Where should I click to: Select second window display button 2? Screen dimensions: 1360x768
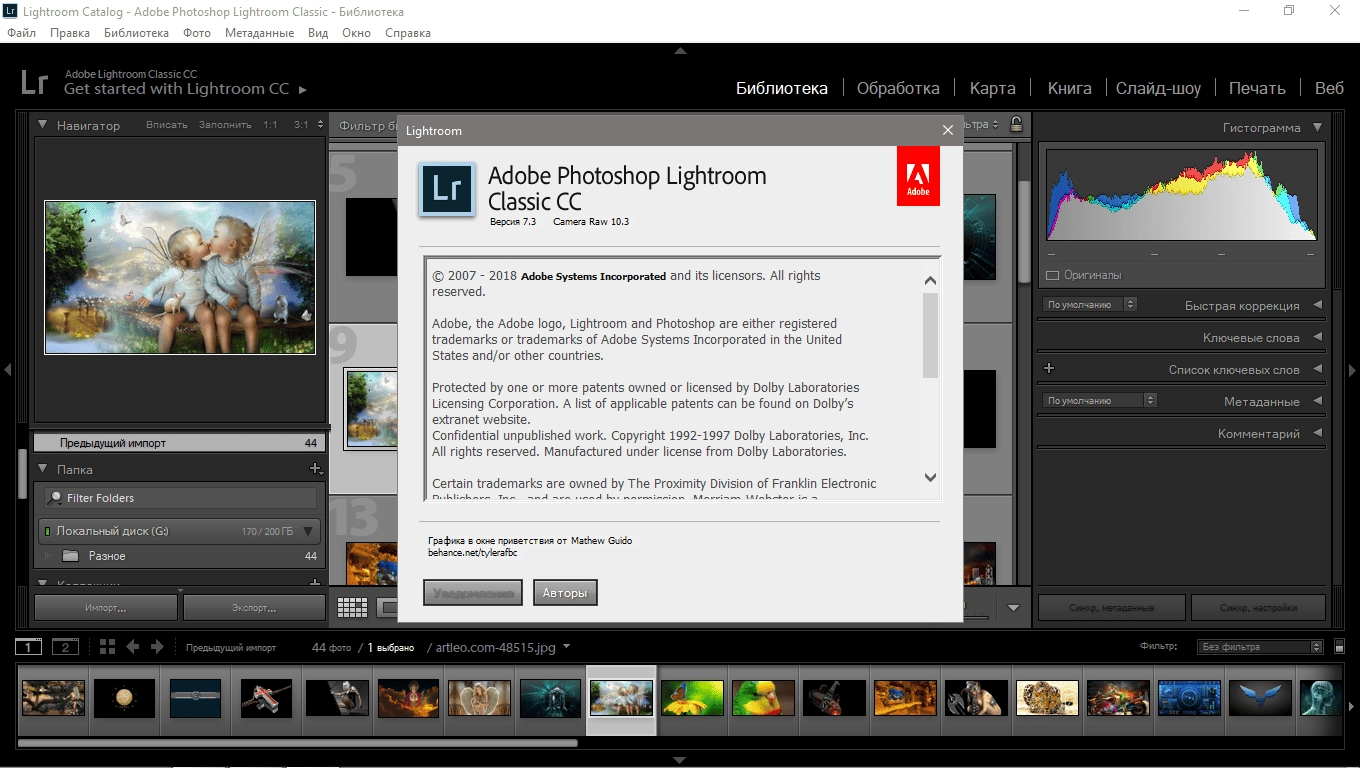[65, 647]
